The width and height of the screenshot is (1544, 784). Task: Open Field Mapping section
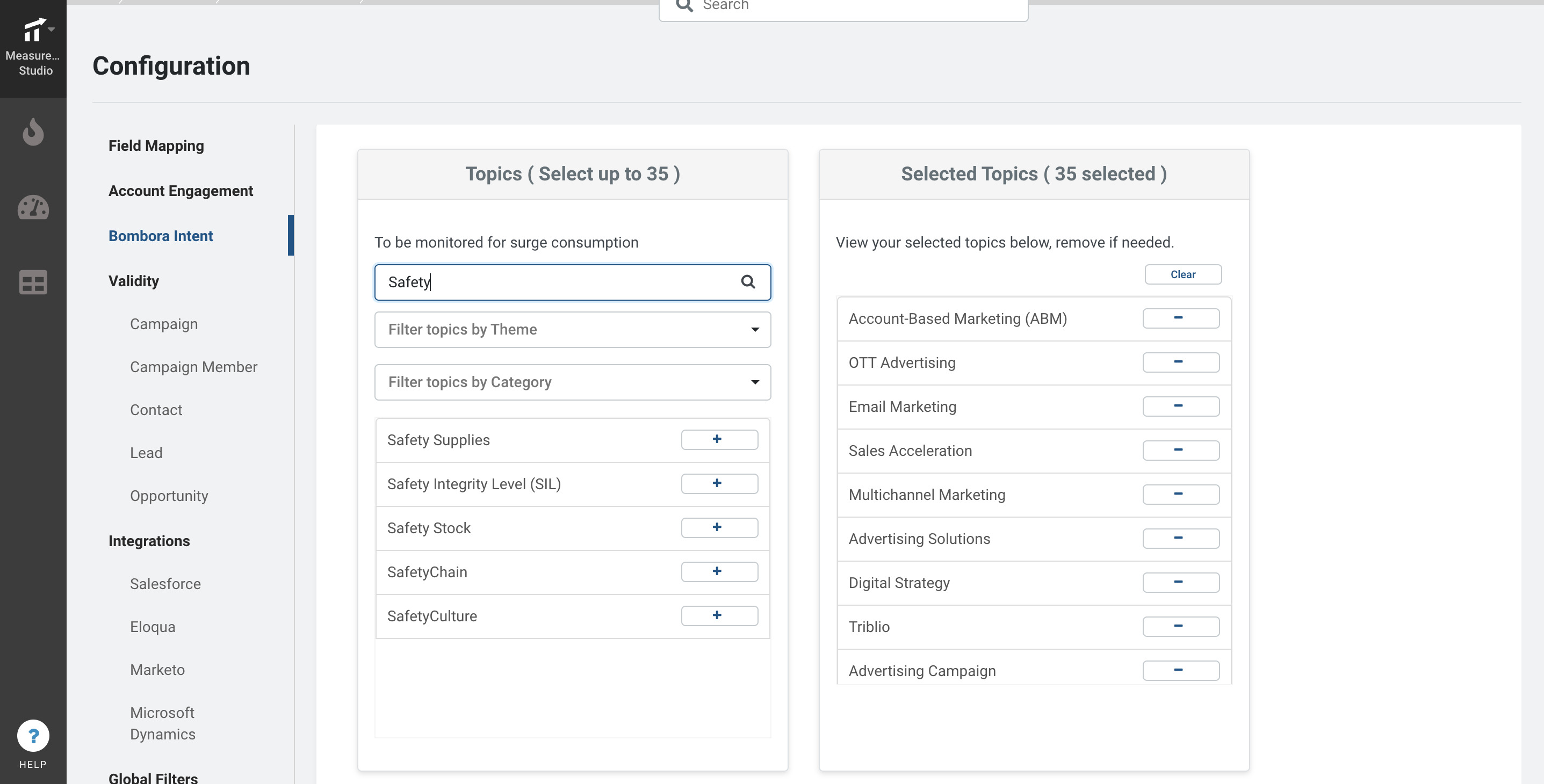[x=156, y=146]
